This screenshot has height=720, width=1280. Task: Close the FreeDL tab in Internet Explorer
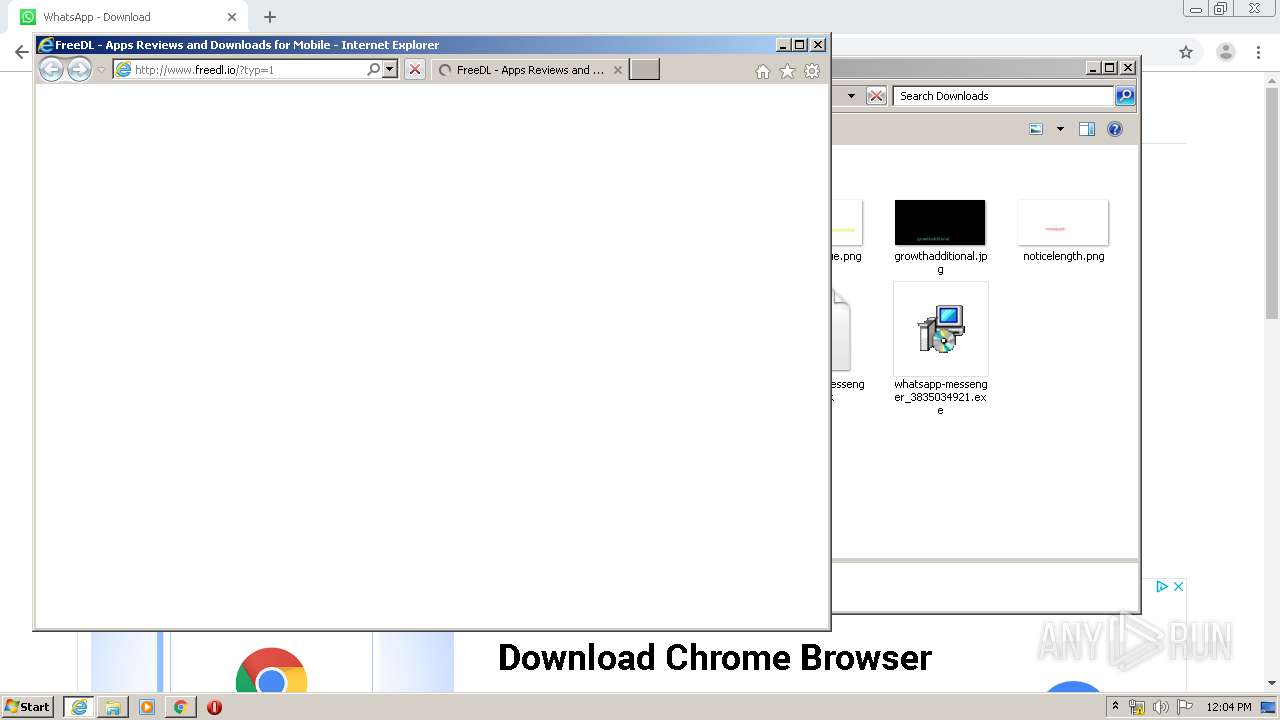618,70
